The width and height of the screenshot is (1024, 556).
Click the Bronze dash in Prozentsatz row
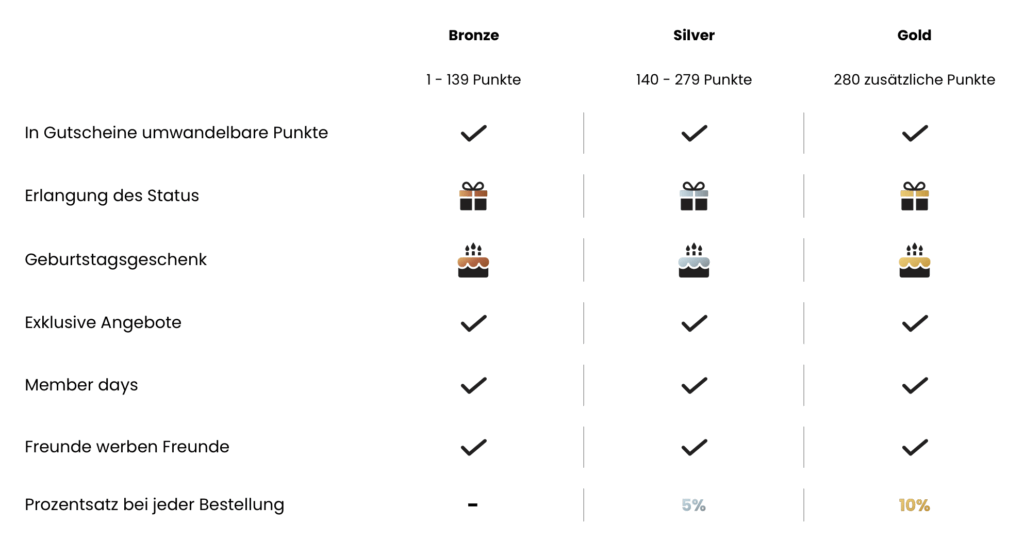tap(473, 504)
